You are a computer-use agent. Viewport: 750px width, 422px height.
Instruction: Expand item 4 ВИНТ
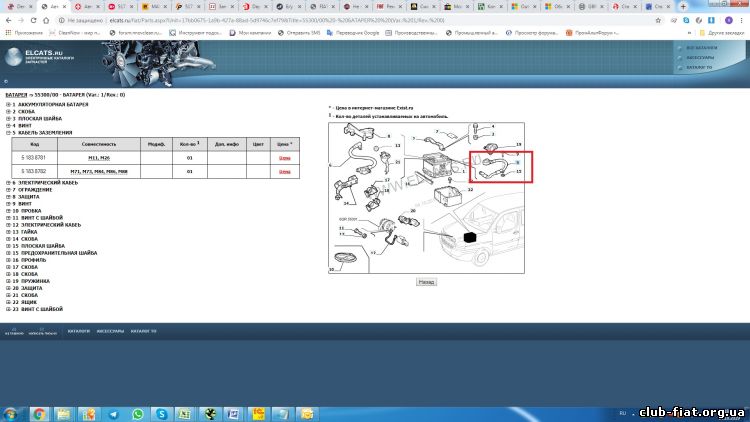click(8, 125)
